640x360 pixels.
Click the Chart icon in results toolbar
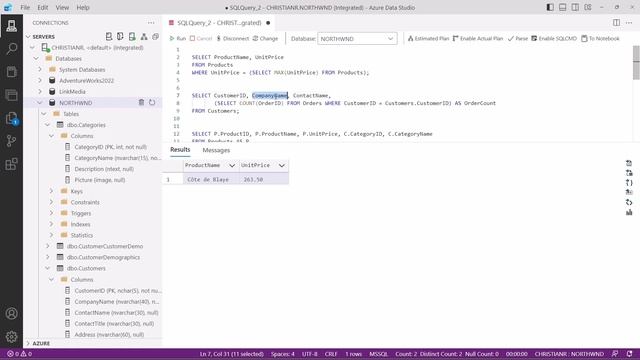(629, 212)
